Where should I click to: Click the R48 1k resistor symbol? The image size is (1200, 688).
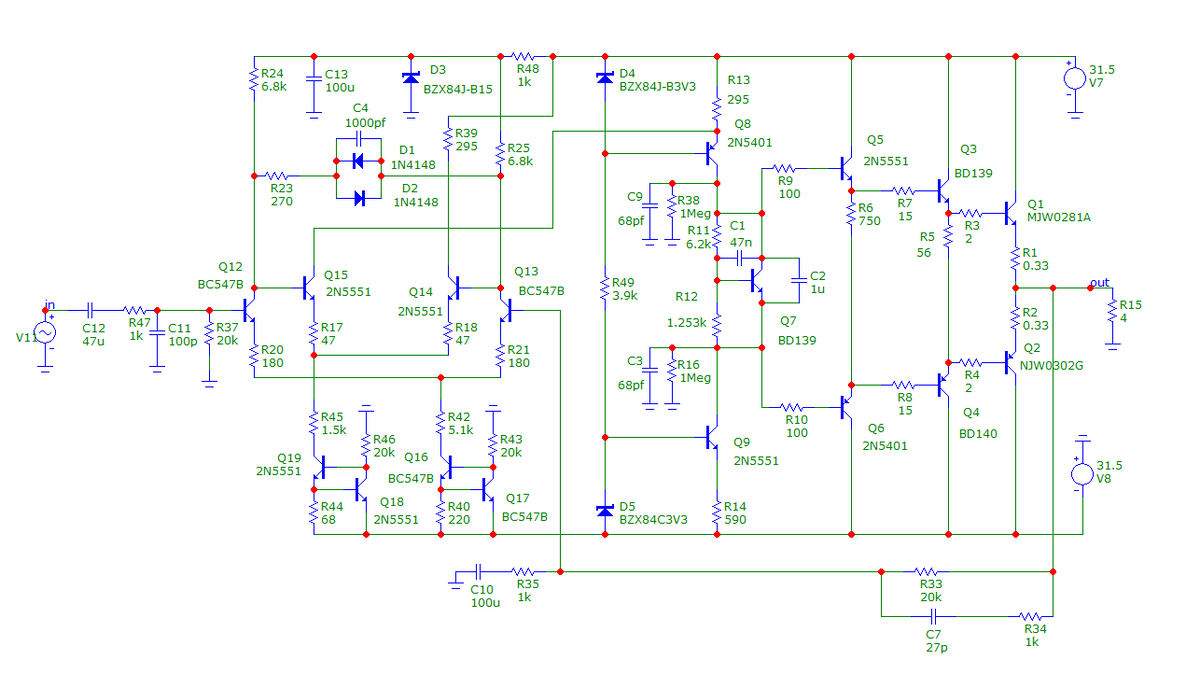[525, 56]
